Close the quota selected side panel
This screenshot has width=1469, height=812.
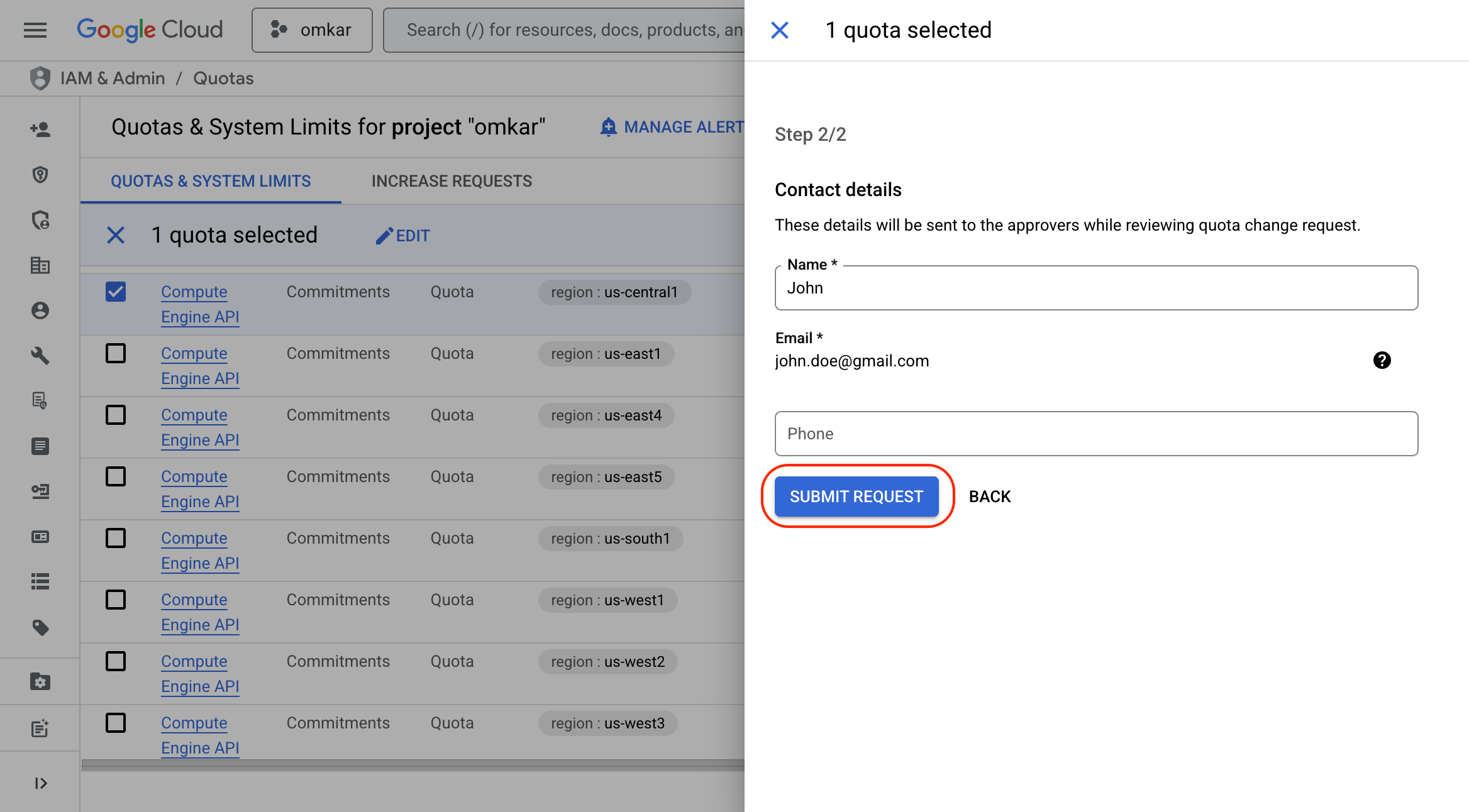tap(780, 30)
